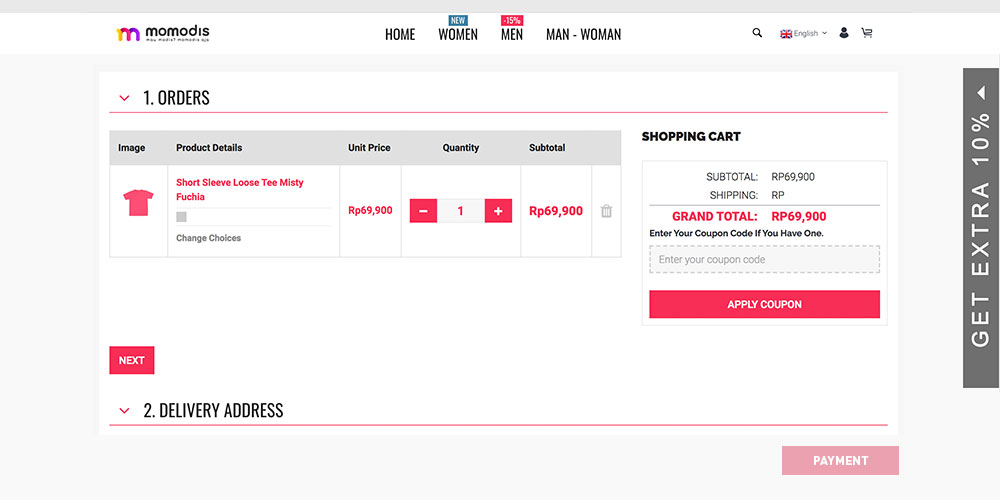
Task: Click the SHOPPING CART heading
Action: pyautogui.click(x=691, y=136)
